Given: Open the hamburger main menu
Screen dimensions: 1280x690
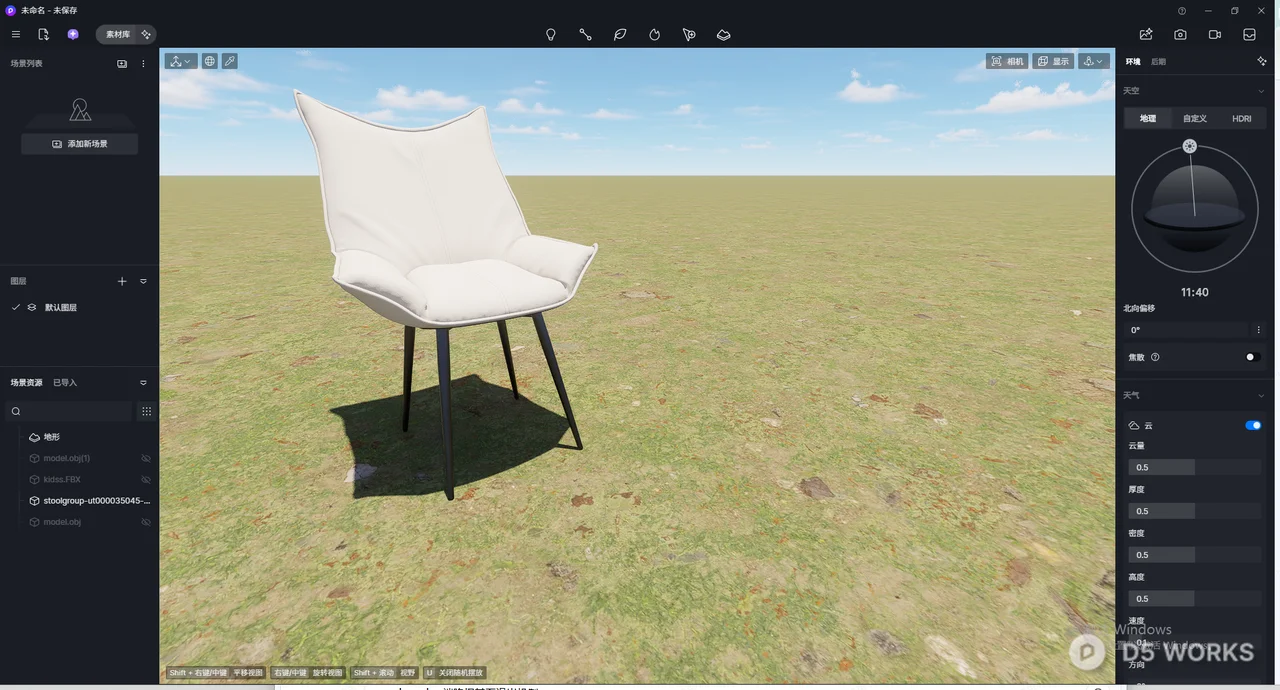Looking at the screenshot, I should pos(16,34).
